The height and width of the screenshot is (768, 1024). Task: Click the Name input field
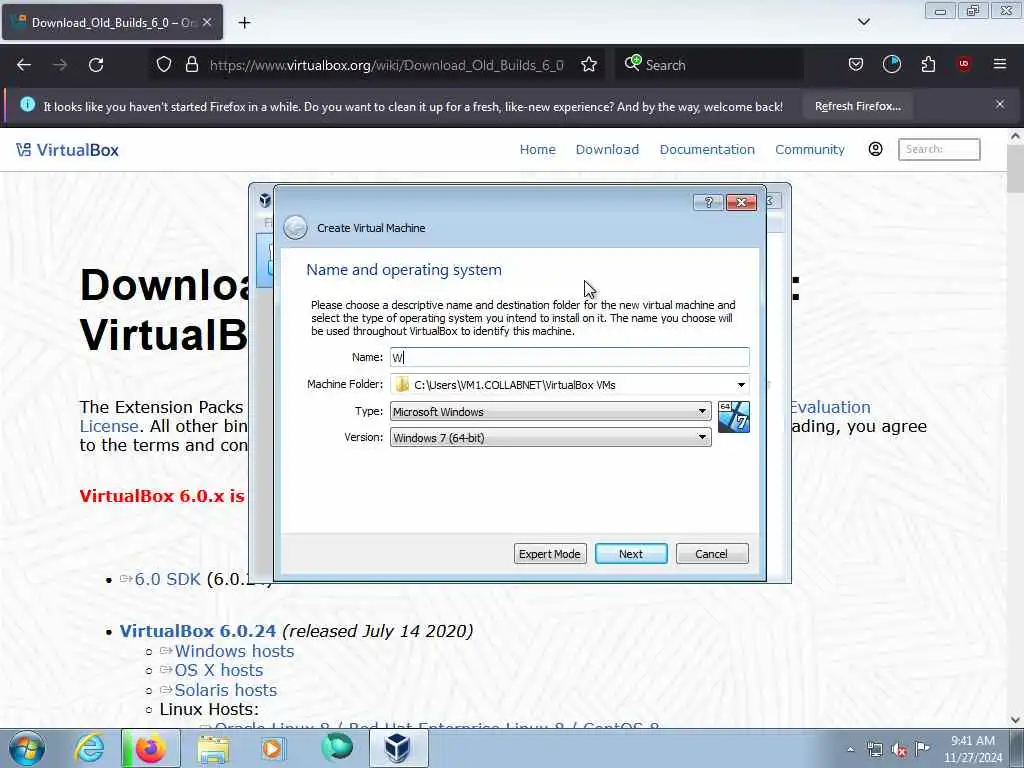pos(569,357)
